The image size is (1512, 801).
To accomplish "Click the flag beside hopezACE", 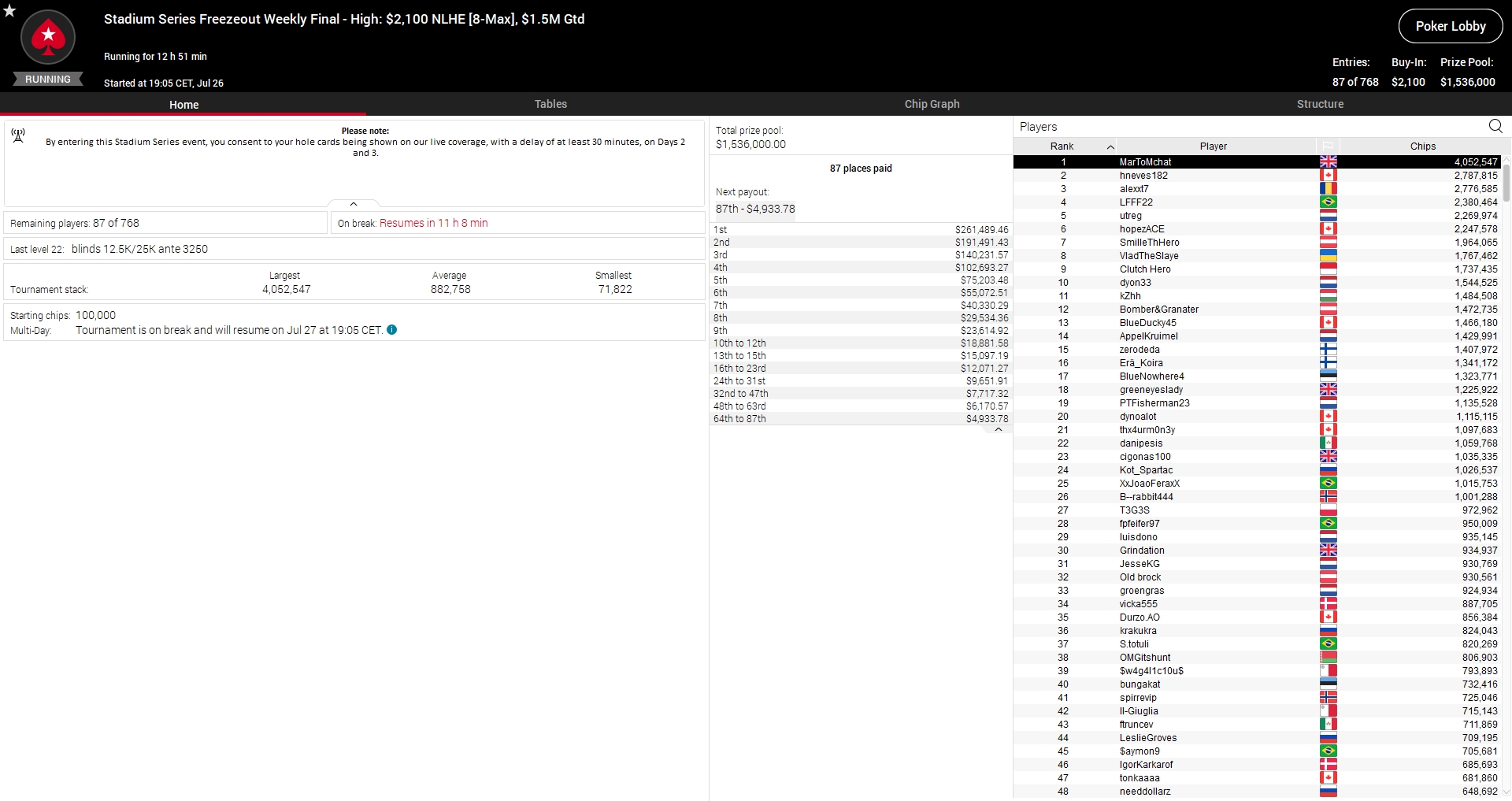I will pos(1329,228).
